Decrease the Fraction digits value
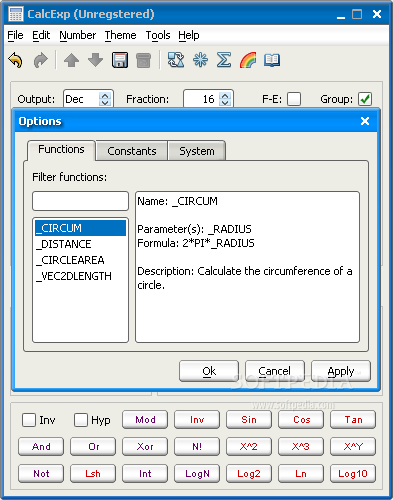The image size is (393, 500). [225, 102]
